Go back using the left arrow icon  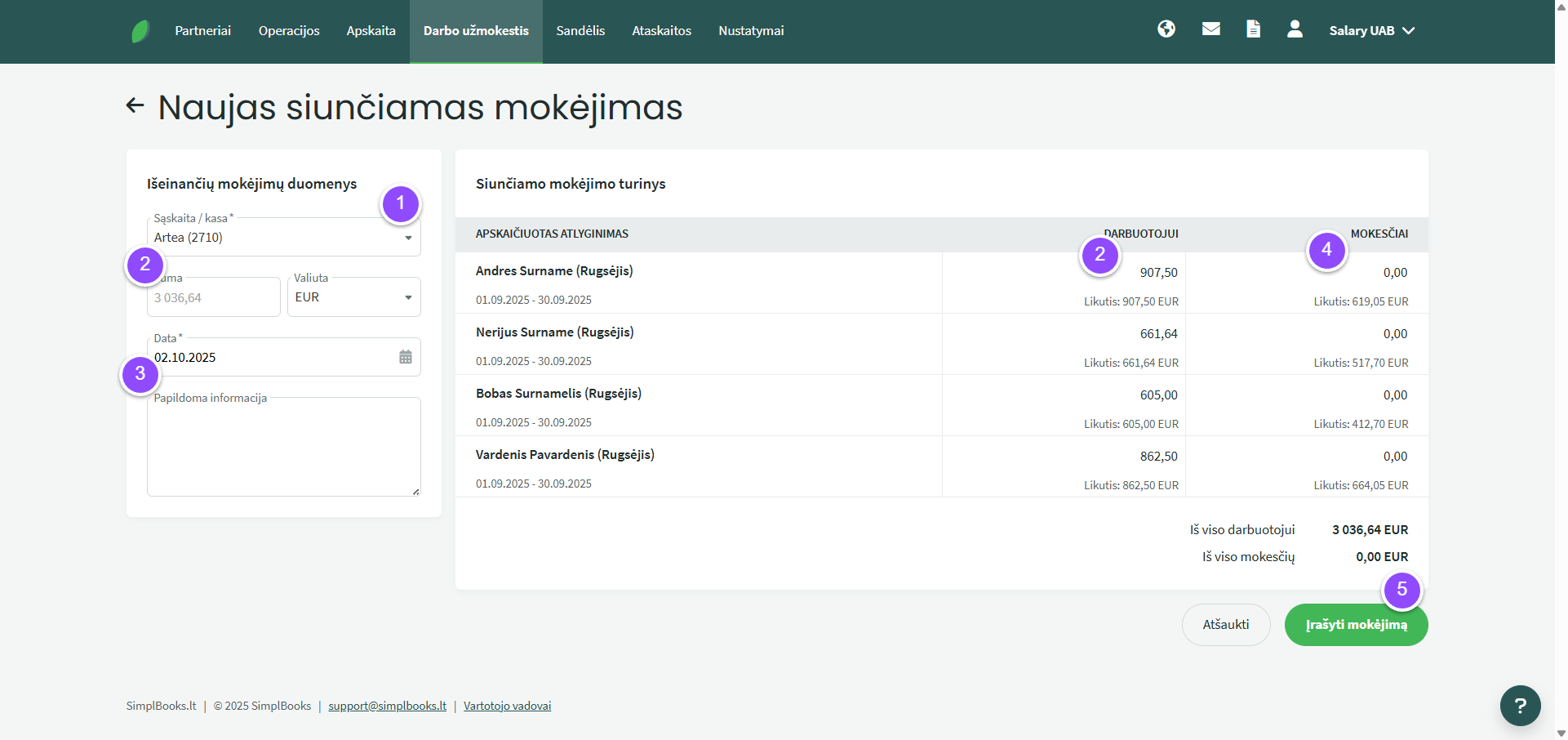pyautogui.click(x=135, y=105)
